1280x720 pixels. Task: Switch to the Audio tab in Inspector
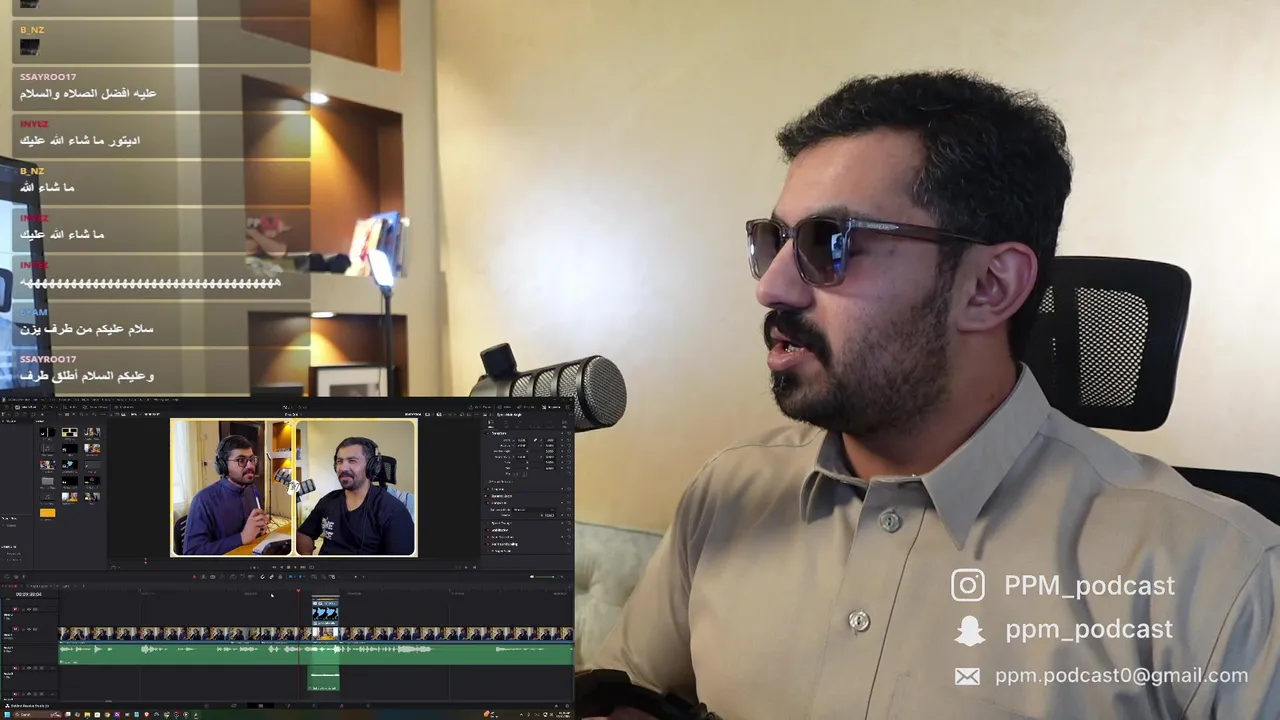click(x=506, y=424)
